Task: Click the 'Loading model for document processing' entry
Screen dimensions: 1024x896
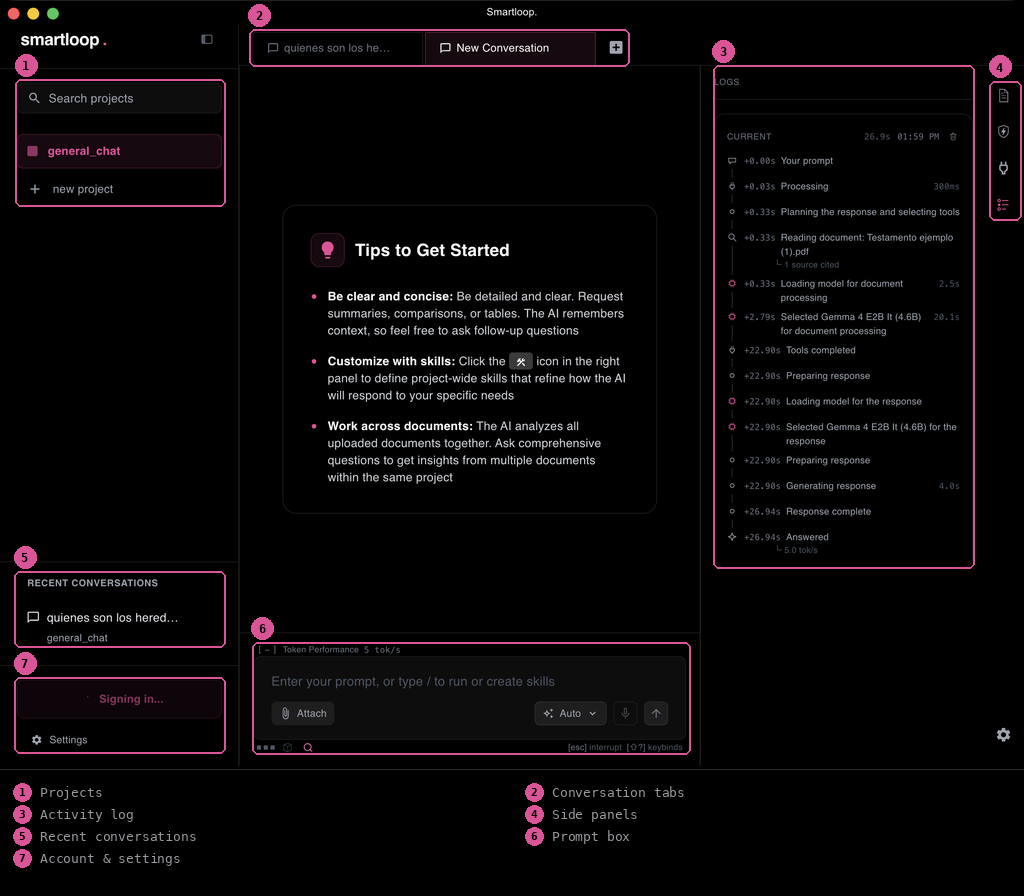Action: [x=841, y=291]
